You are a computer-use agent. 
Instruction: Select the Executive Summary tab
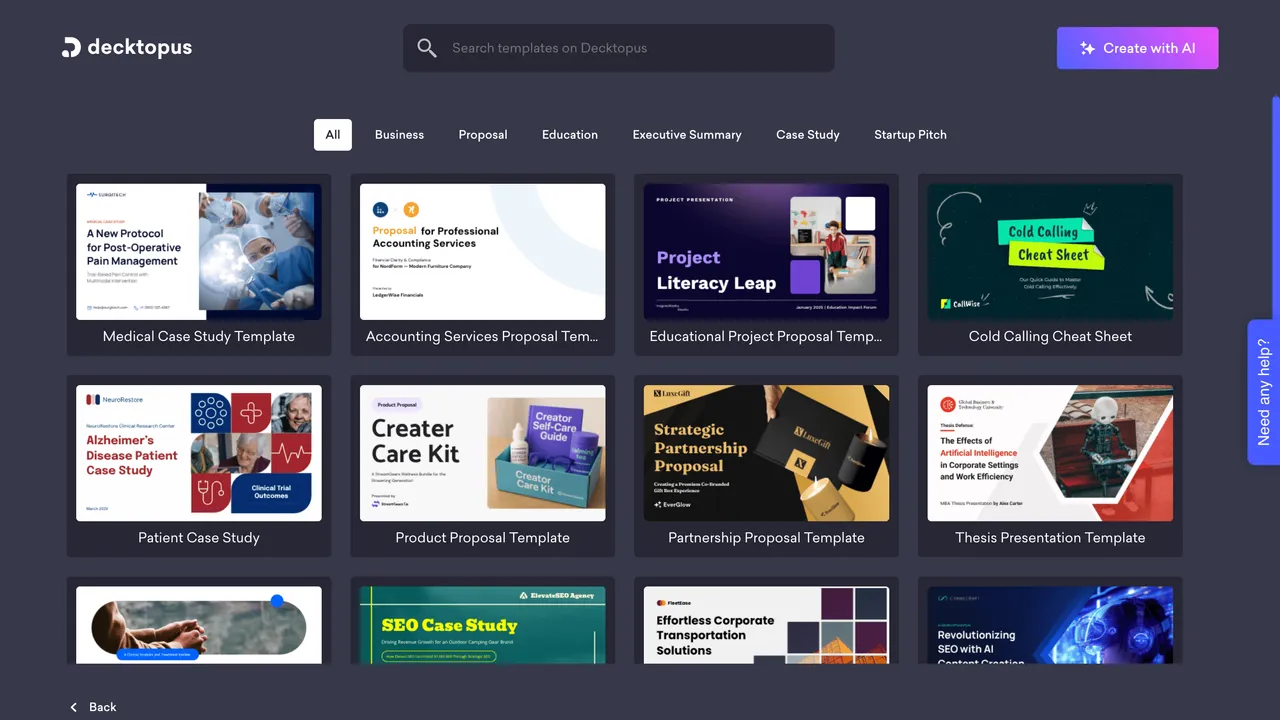(x=687, y=135)
